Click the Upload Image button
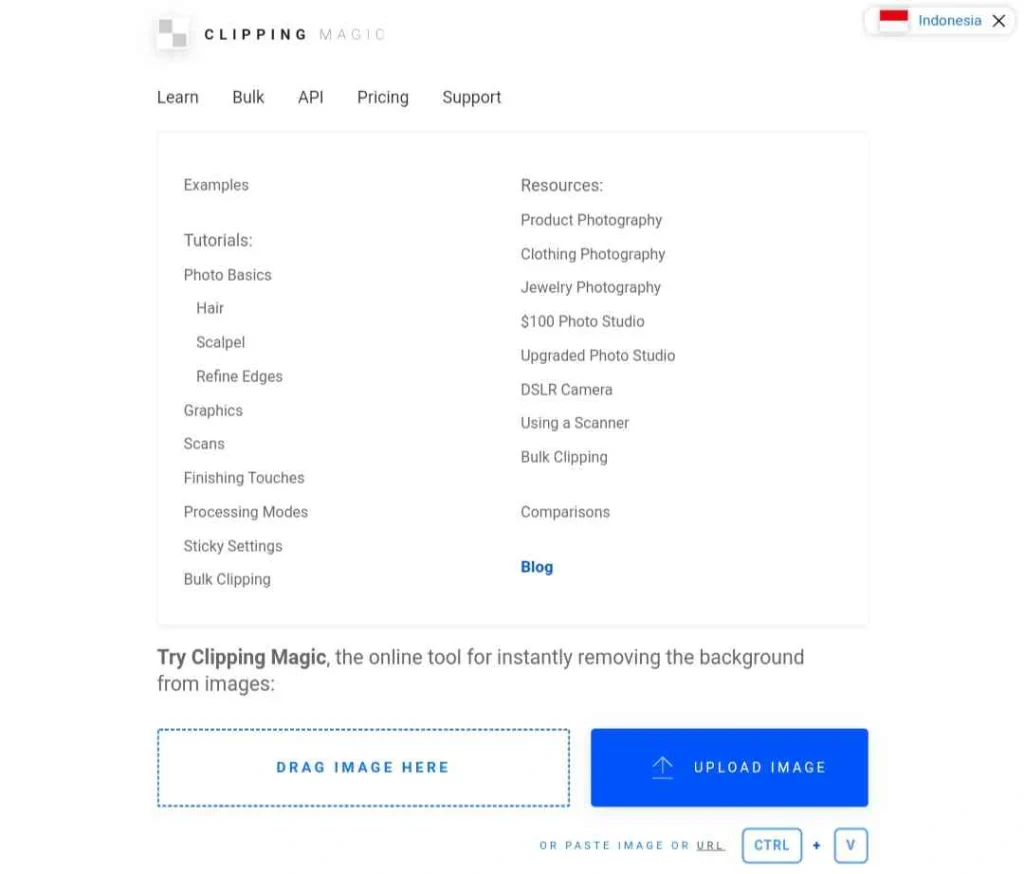This screenshot has width=1024, height=874. (x=729, y=768)
